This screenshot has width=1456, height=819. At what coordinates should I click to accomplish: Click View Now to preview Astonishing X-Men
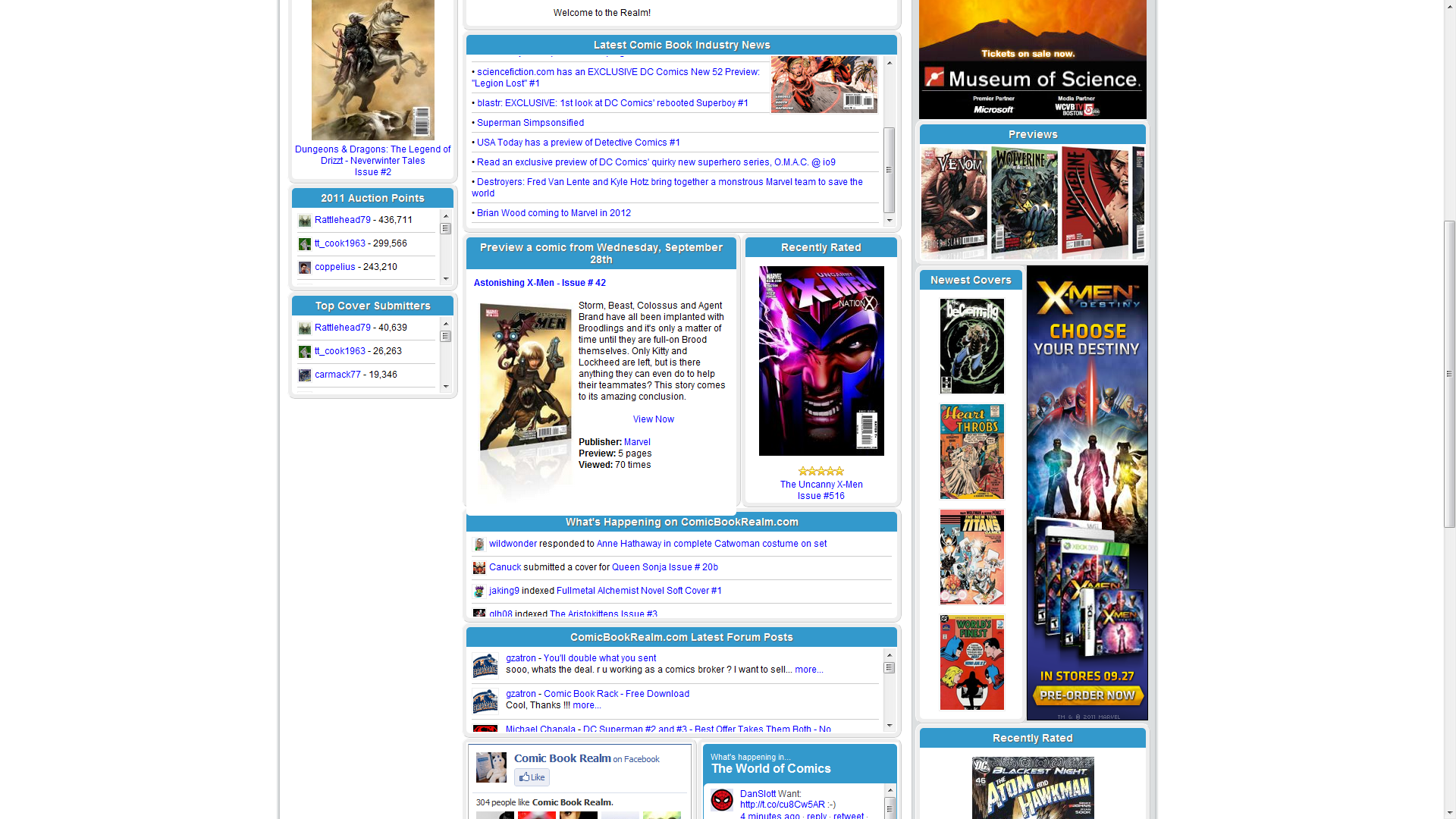pyautogui.click(x=652, y=419)
